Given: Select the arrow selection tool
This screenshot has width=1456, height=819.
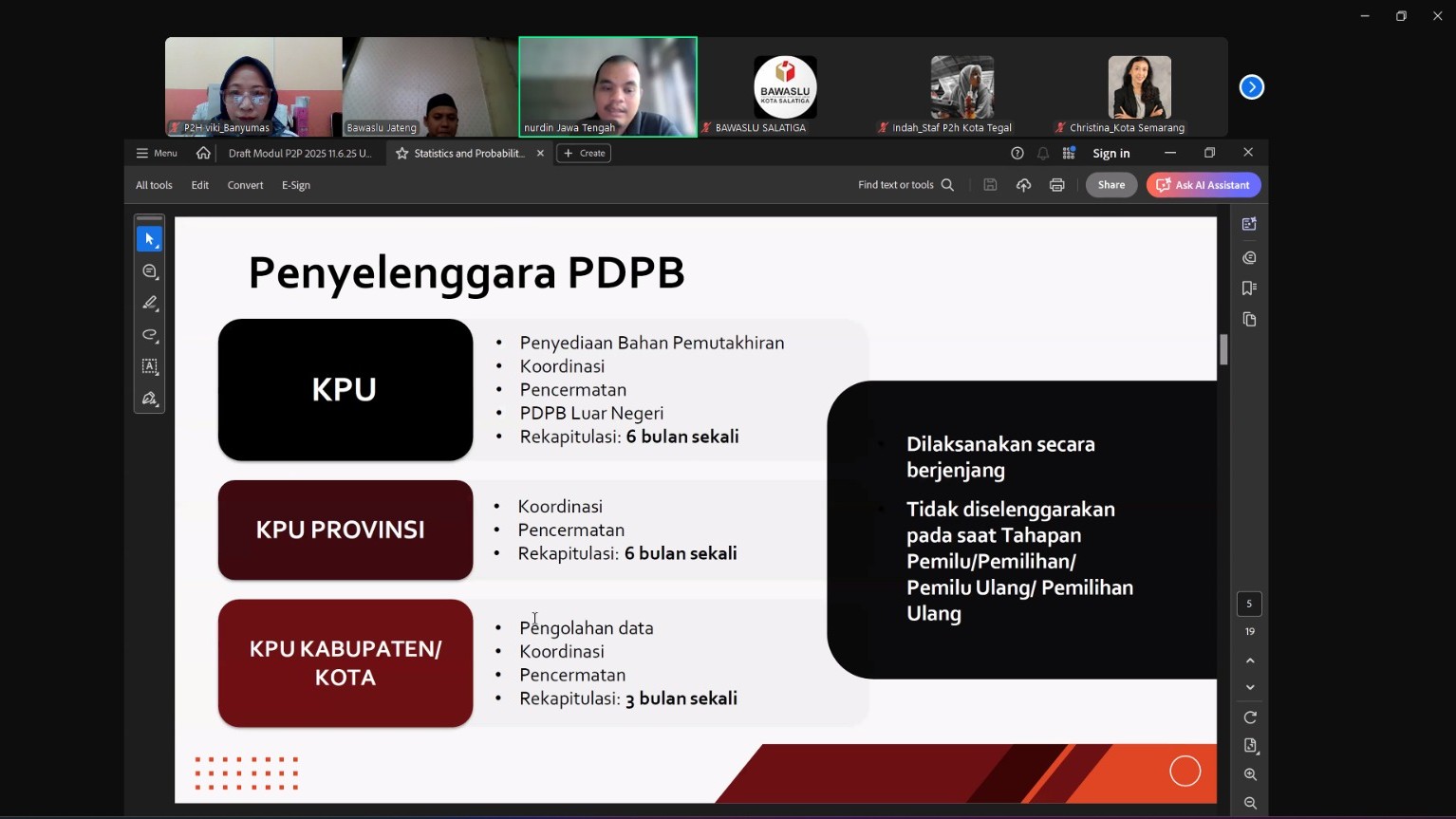Looking at the screenshot, I should pos(149,239).
